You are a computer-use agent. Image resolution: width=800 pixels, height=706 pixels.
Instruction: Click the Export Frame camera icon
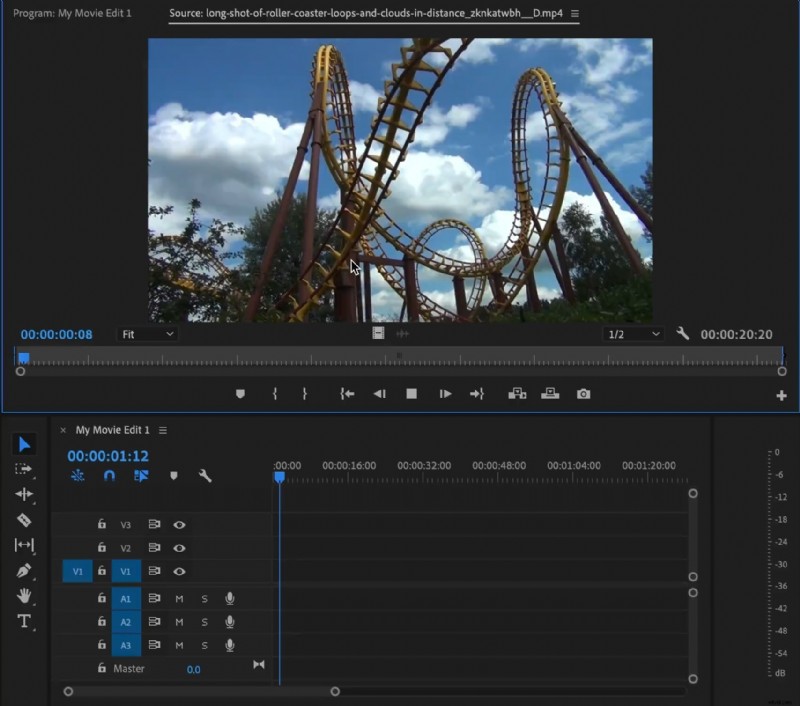point(585,394)
